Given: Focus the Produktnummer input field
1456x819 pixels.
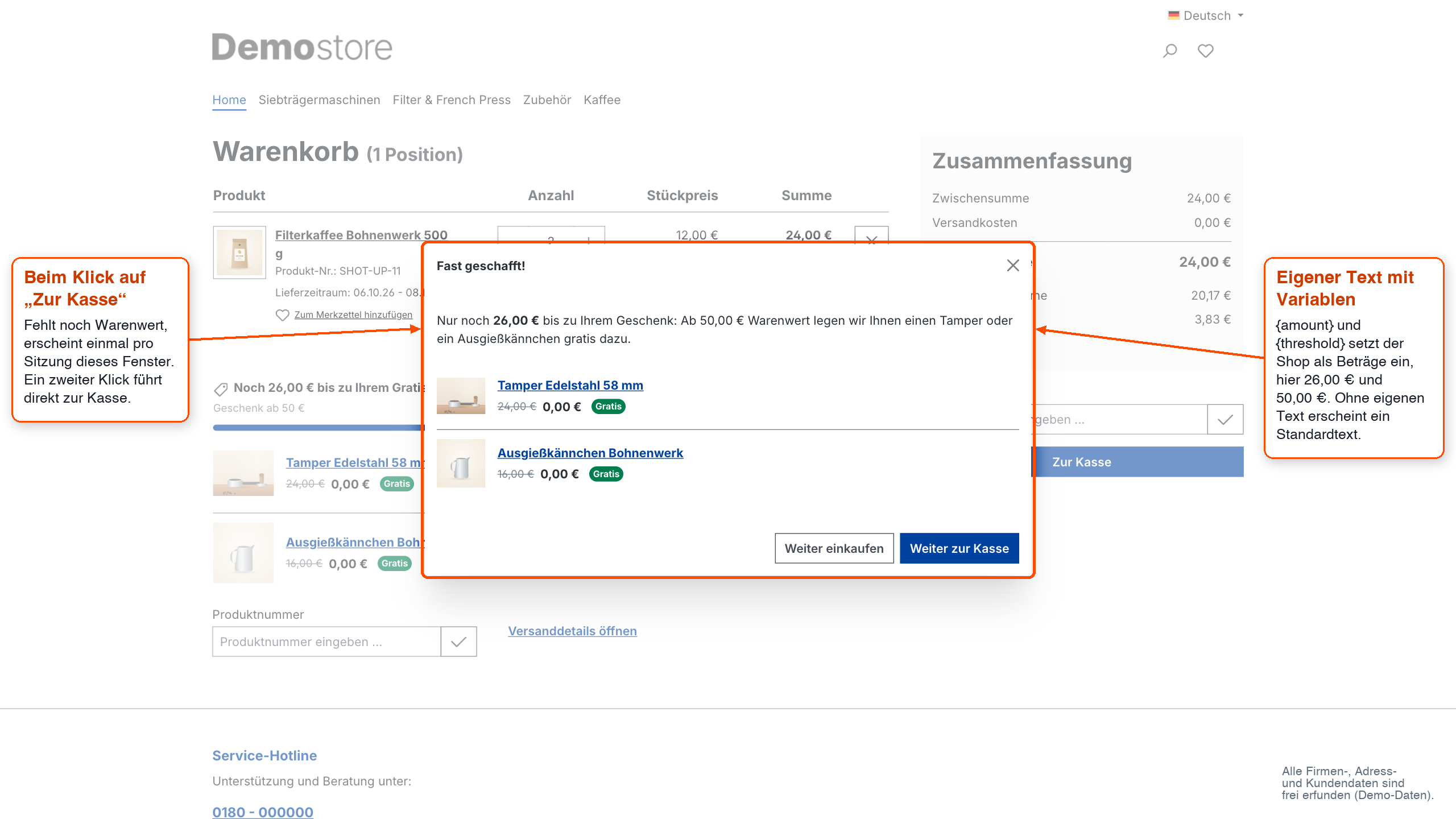Looking at the screenshot, I should (x=326, y=642).
